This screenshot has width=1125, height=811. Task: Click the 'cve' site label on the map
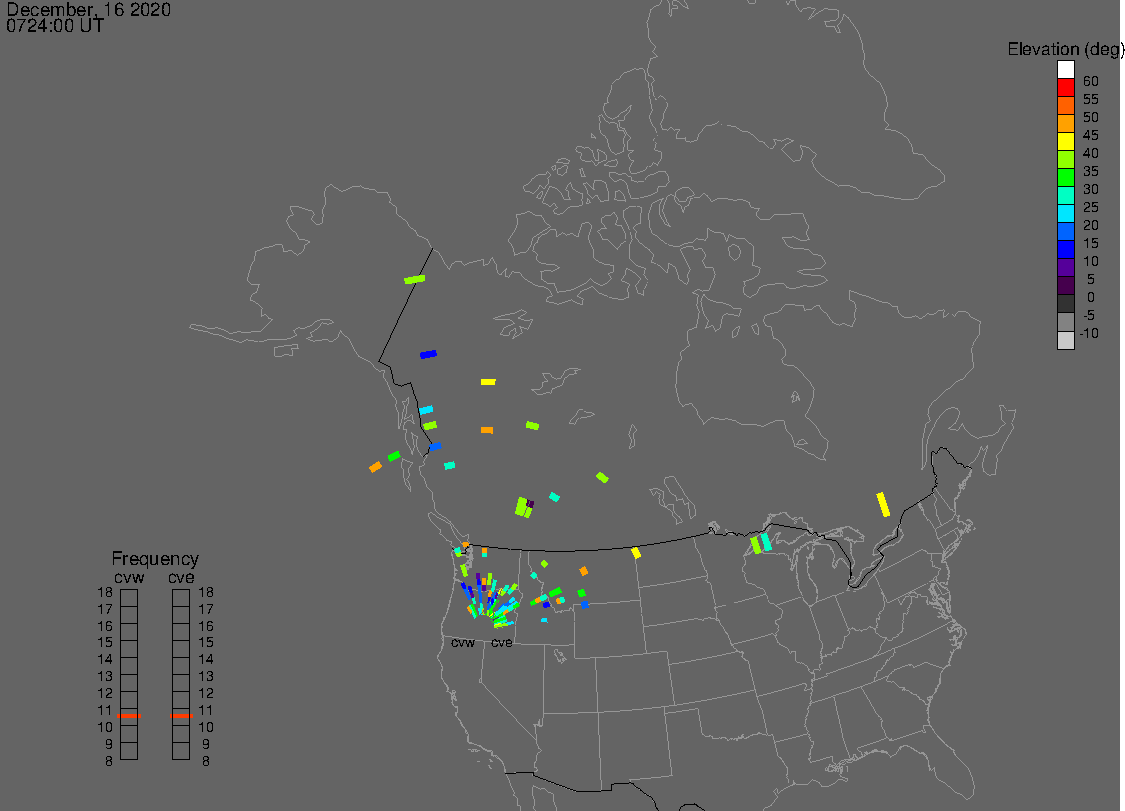pos(502,642)
